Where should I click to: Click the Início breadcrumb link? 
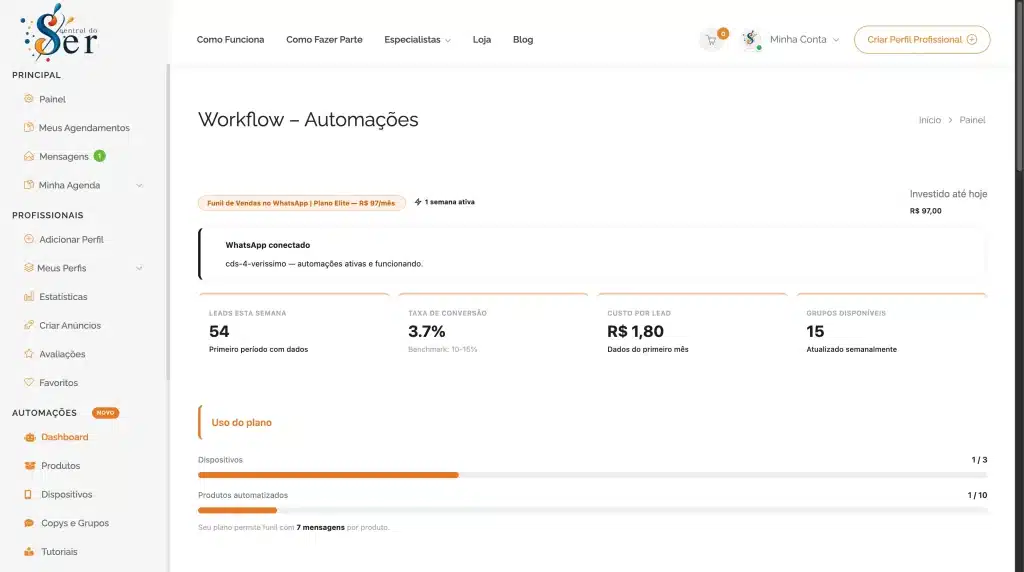point(929,120)
